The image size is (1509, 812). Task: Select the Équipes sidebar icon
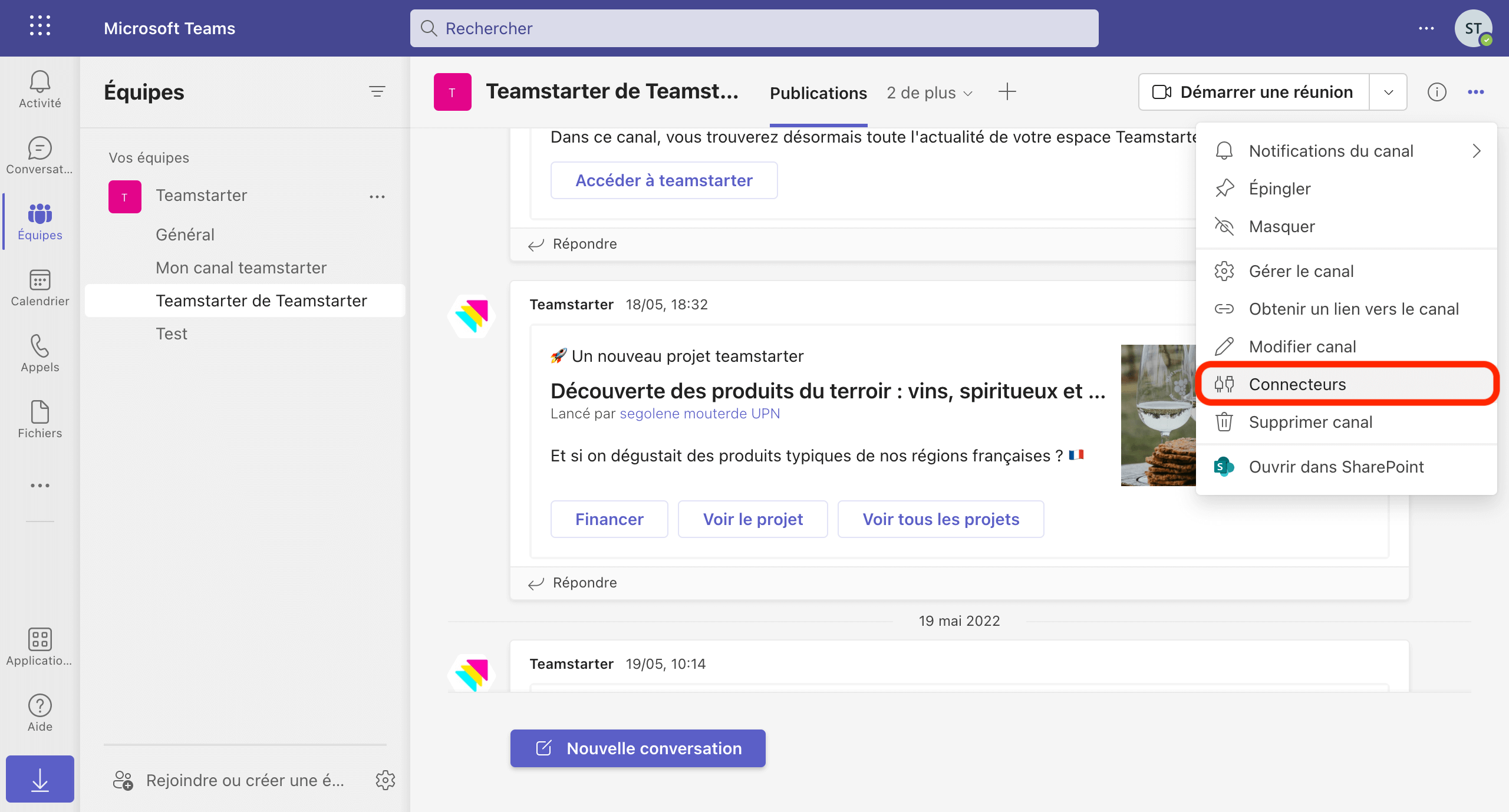click(x=39, y=222)
